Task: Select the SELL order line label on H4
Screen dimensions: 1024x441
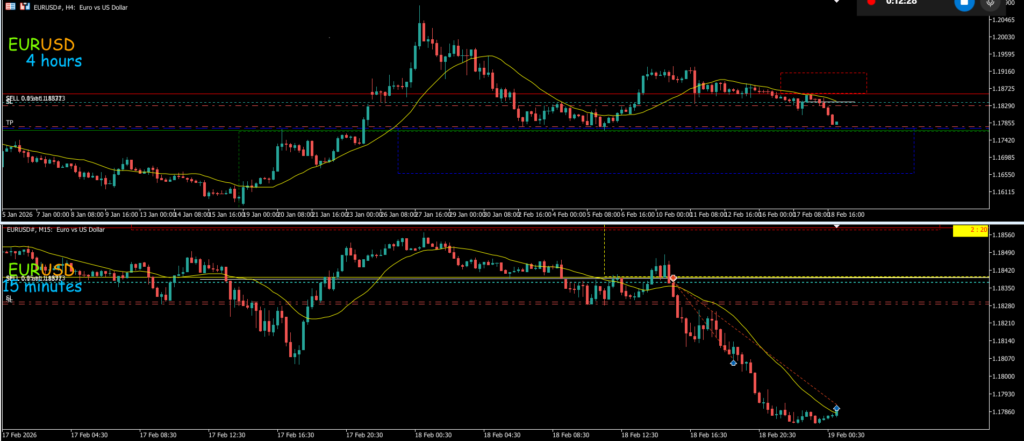Action: coord(36,98)
